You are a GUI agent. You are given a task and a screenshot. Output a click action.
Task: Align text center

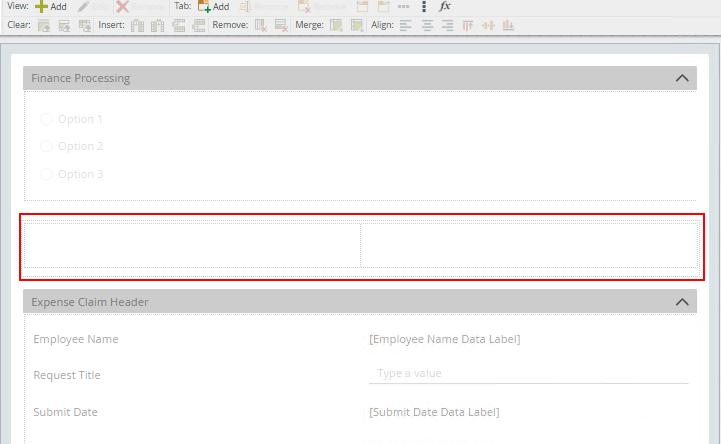click(427, 25)
